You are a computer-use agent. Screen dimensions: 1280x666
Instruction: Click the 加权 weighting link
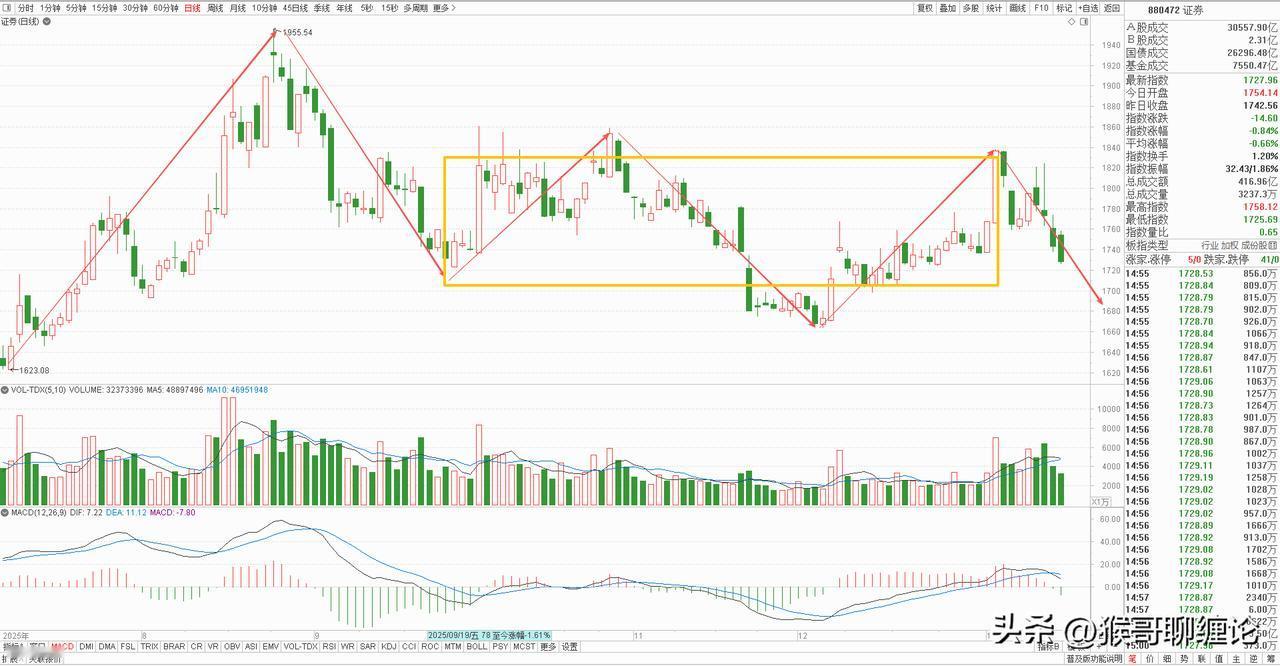tap(1230, 245)
